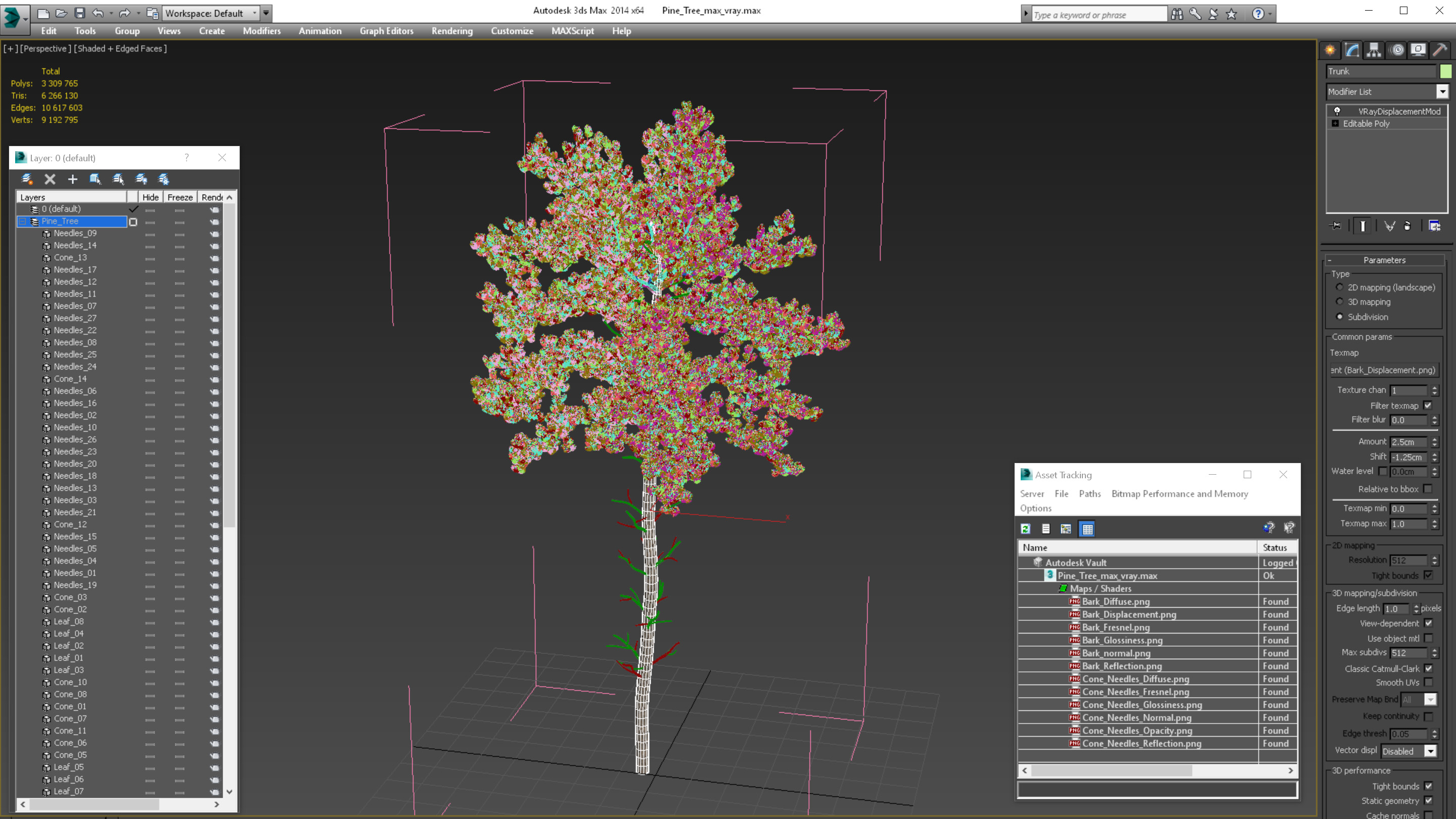Image resolution: width=1456 pixels, height=819 pixels.
Task: Click Freeze/Unfreeze All Layers icon
Action: pyautogui.click(x=163, y=179)
